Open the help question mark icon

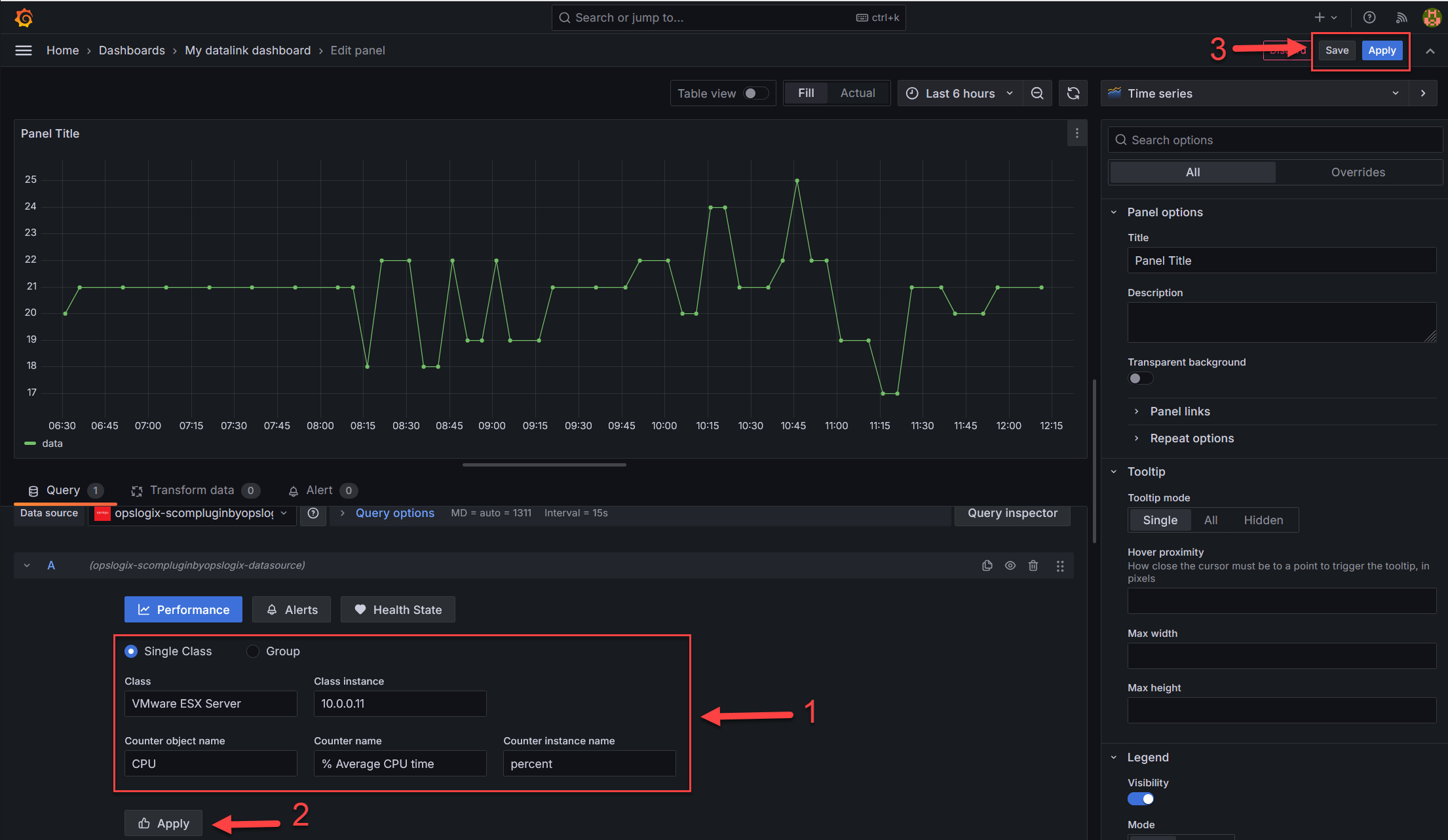point(1369,18)
